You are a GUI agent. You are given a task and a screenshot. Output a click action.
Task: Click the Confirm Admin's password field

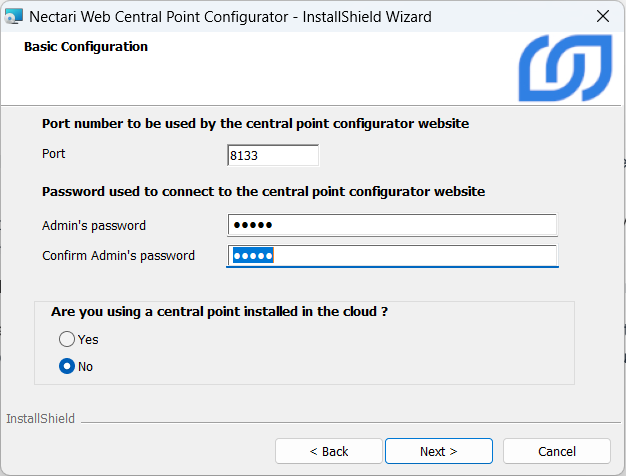click(392, 256)
